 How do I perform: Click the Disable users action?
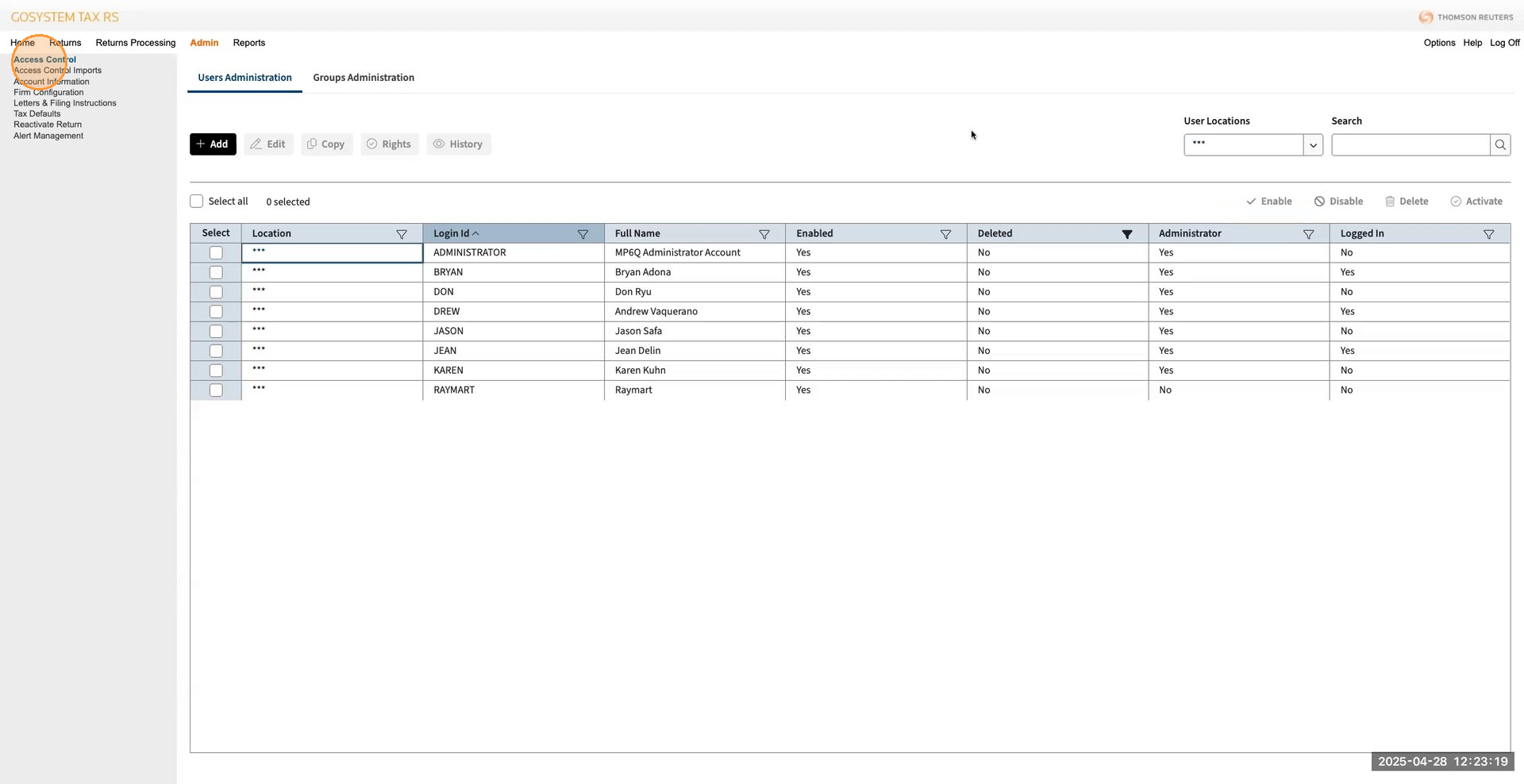(1339, 202)
